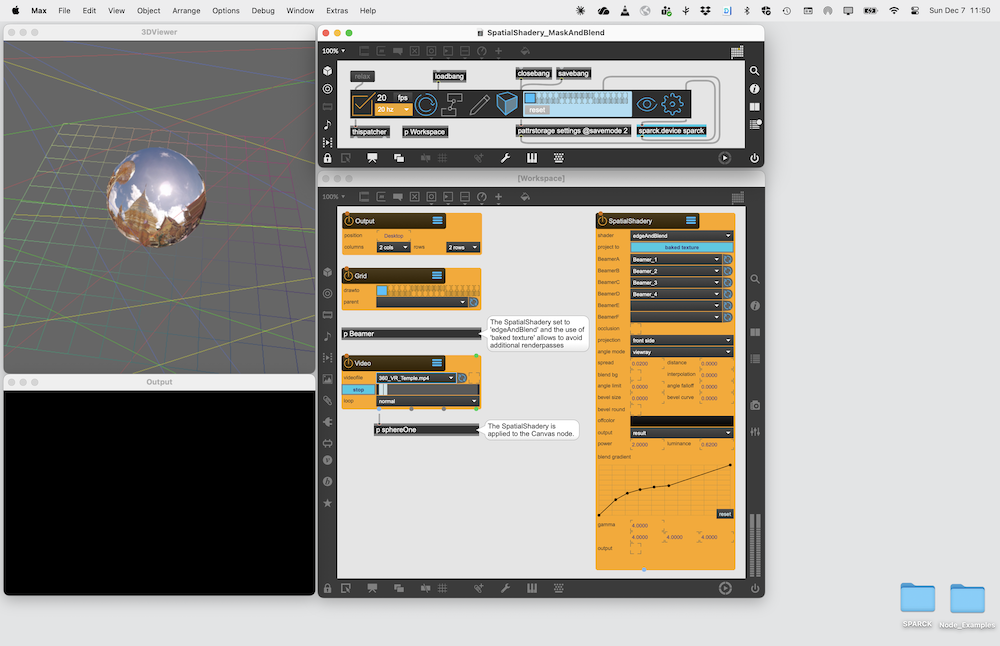Click the flowchart patcher icon

click(453, 104)
